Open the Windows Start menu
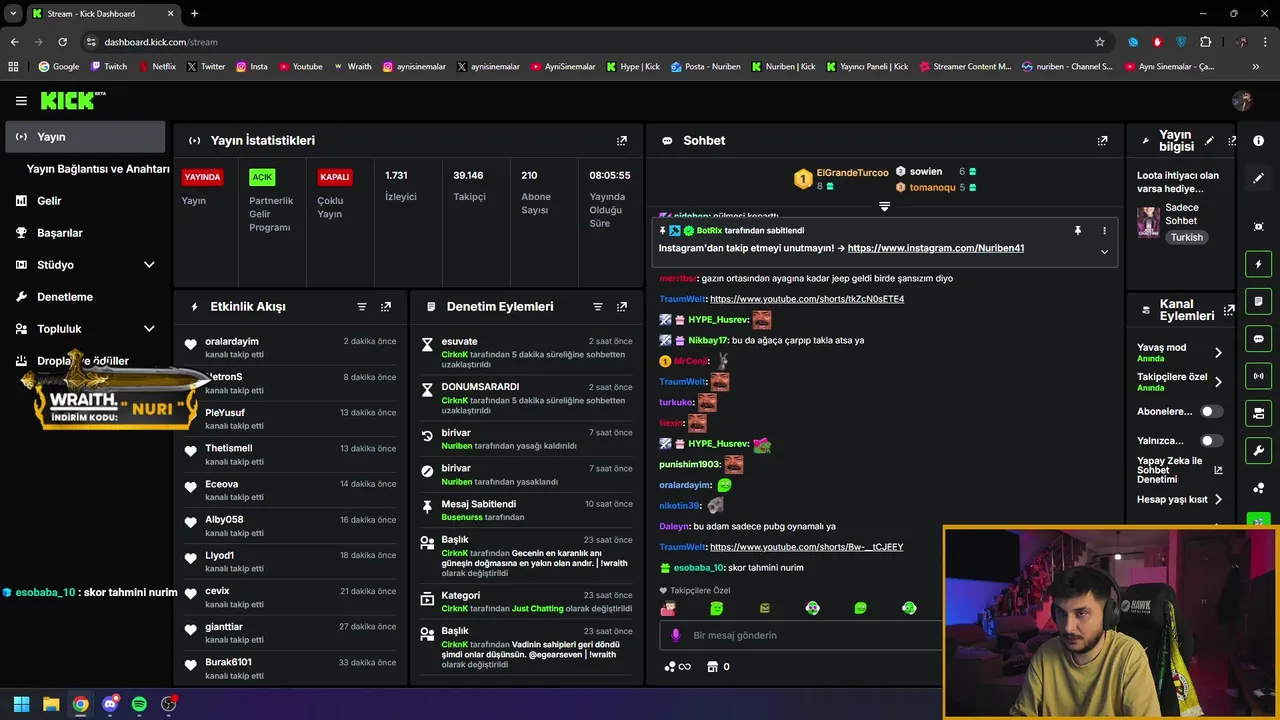Screen dimensions: 1280x720 pos(21,704)
